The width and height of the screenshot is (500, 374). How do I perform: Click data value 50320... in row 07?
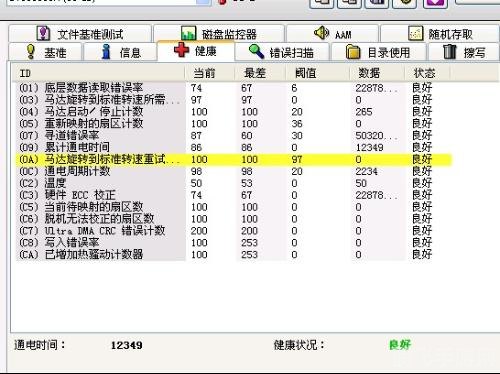(376, 136)
